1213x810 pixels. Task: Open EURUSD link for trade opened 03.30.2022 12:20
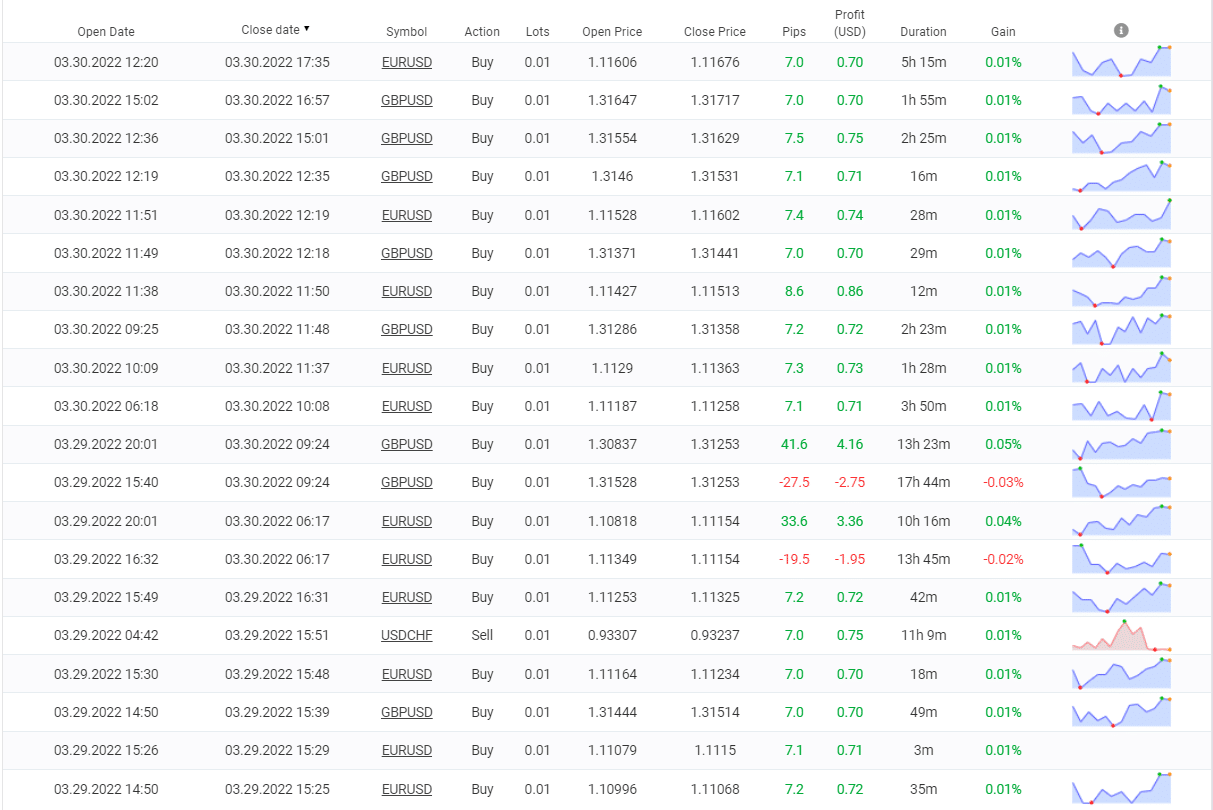point(406,63)
